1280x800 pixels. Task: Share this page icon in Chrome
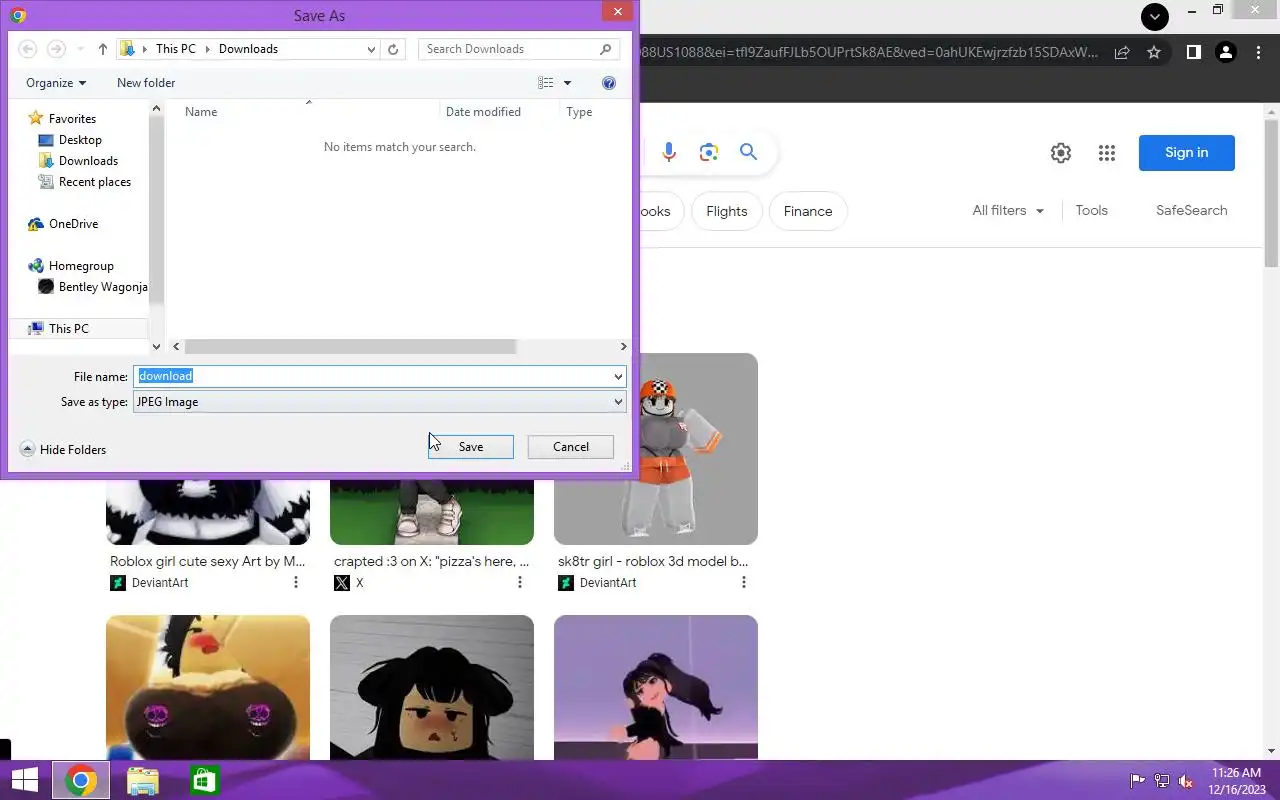click(x=1122, y=52)
